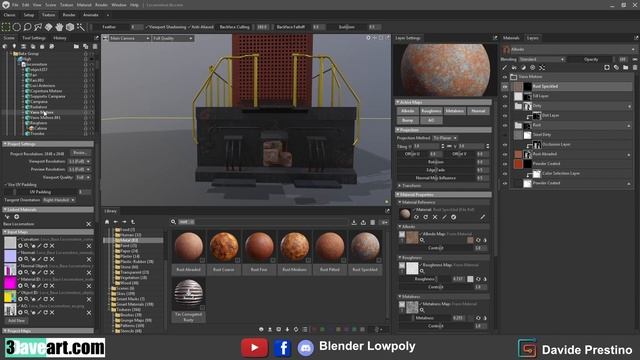Toggle visibility of Dirty layer group
Image resolution: width=640 pixels, height=360 pixels.
point(505,106)
